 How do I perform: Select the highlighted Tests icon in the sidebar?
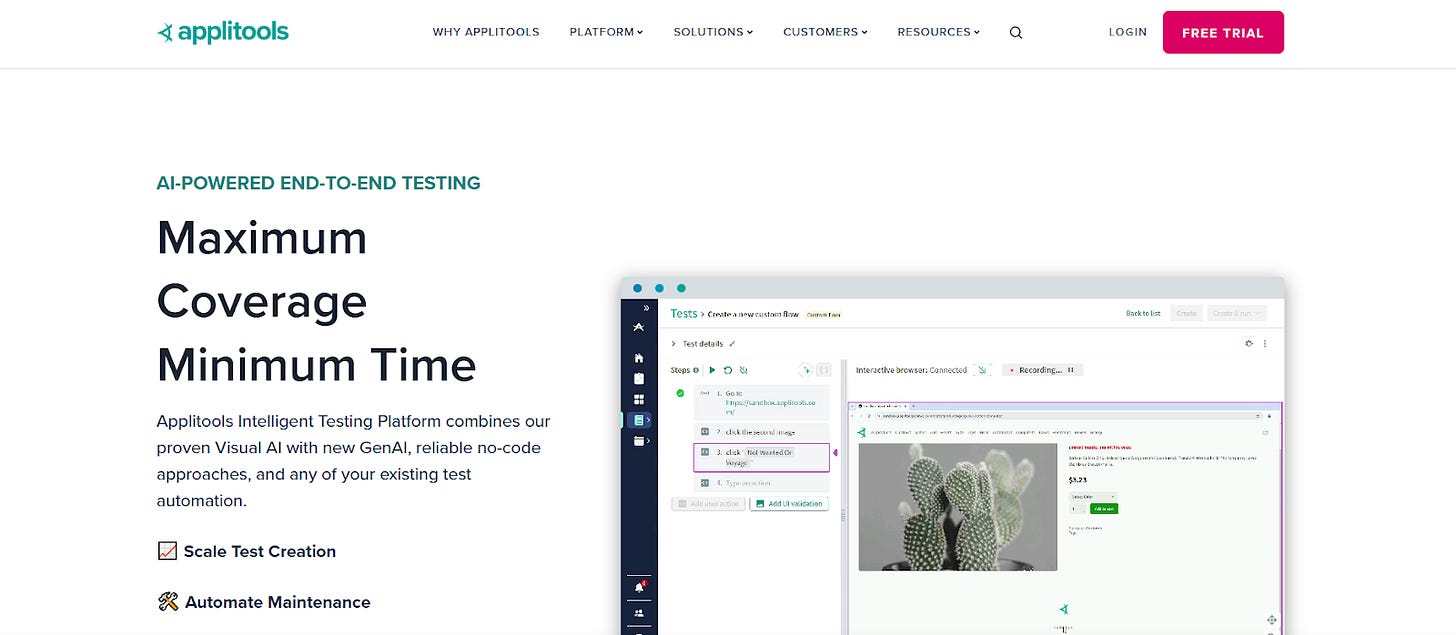pos(639,420)
